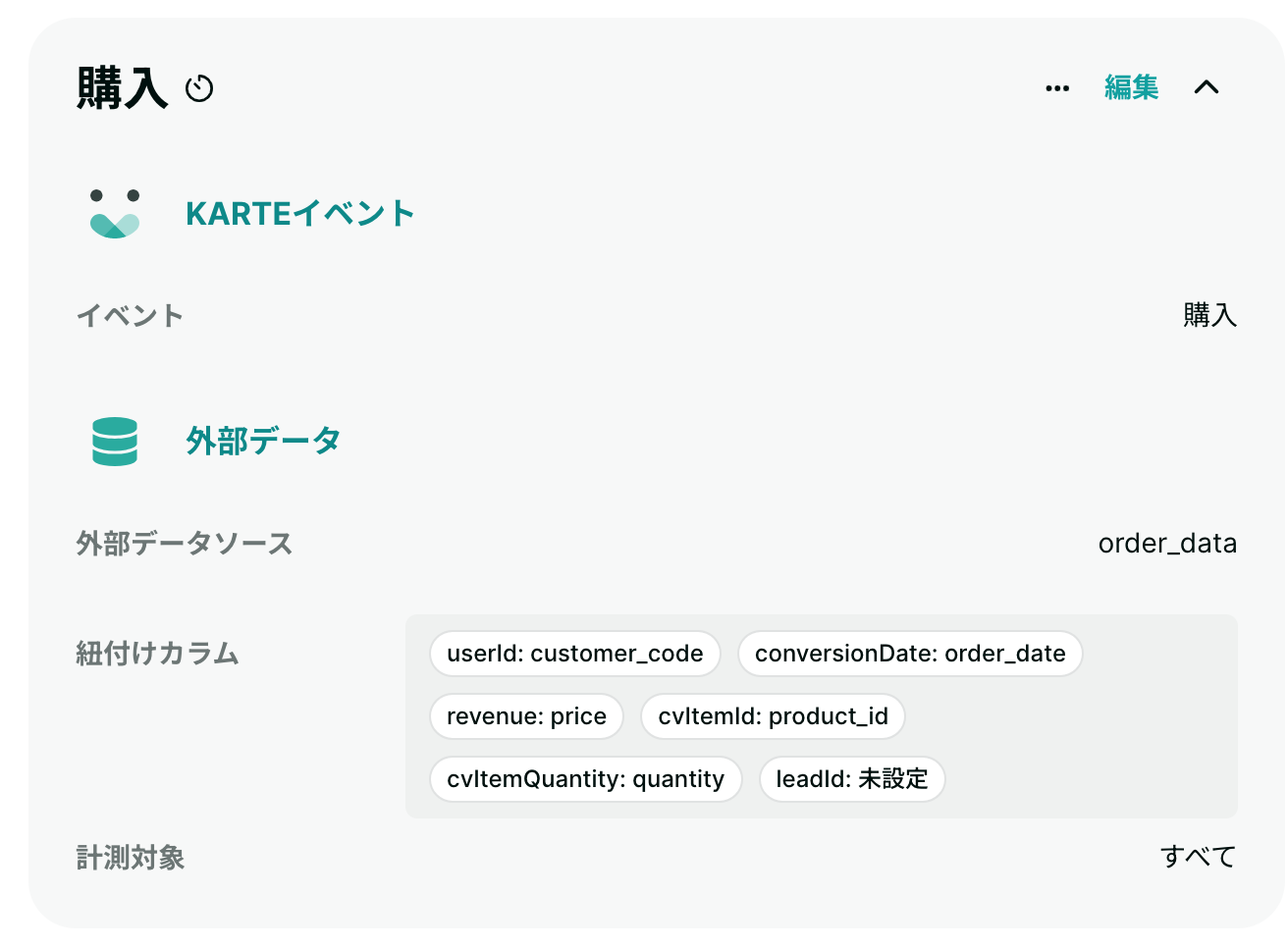Click the 編集 edit link
1288x948 pixels.
[x=1131, y=87]
